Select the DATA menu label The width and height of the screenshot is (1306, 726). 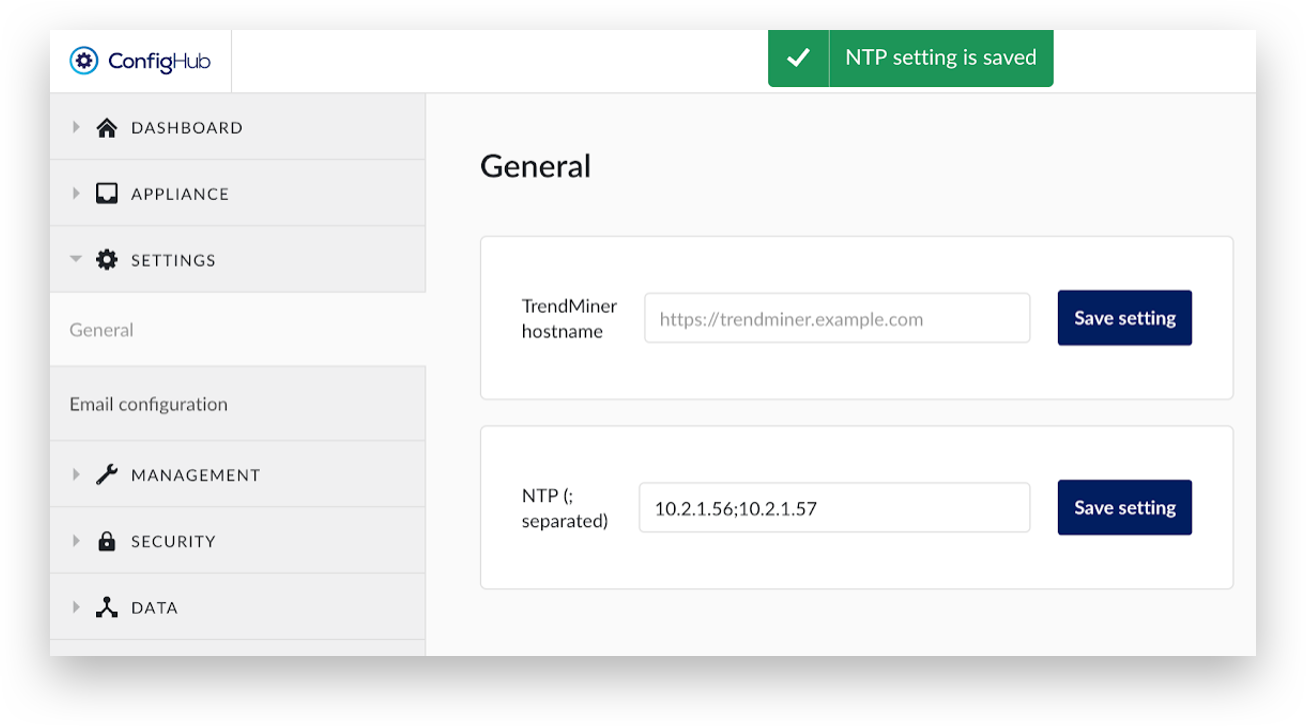click(154, 608)
